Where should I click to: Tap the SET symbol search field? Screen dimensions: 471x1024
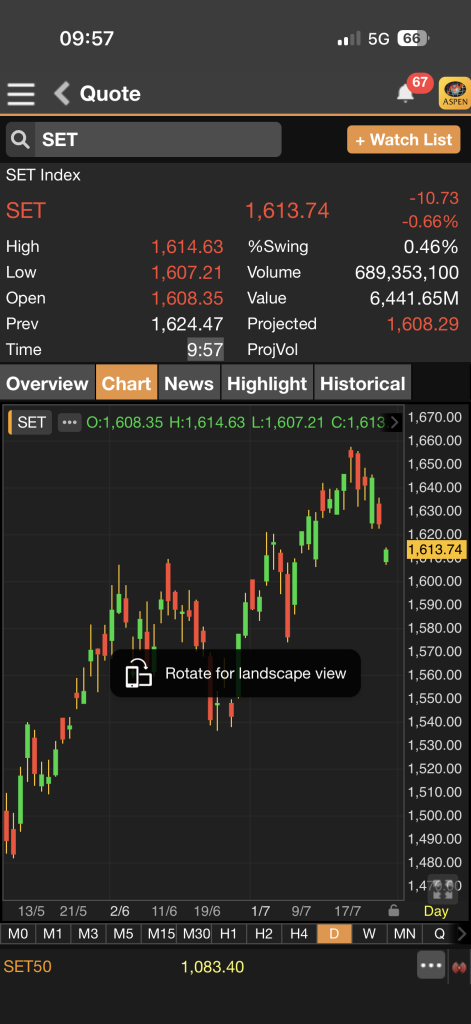click(x=158, y=139)
